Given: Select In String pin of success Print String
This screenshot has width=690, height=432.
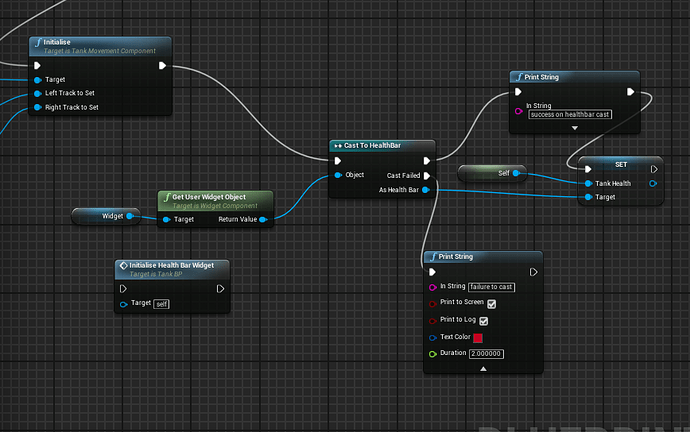Looking at the screenshot, I should click(519, 111).
